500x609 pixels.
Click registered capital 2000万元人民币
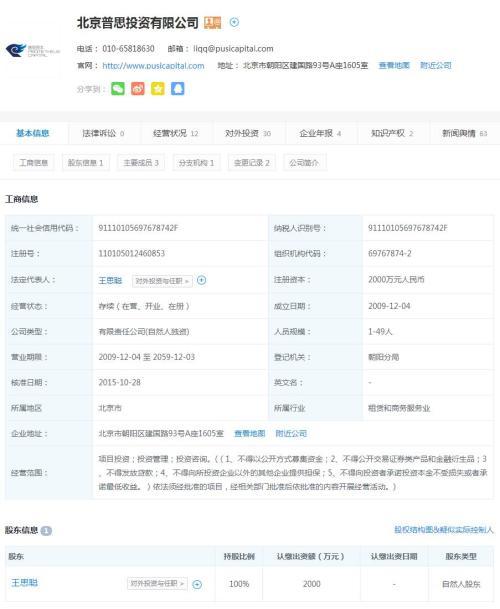[x=396, y=279]
